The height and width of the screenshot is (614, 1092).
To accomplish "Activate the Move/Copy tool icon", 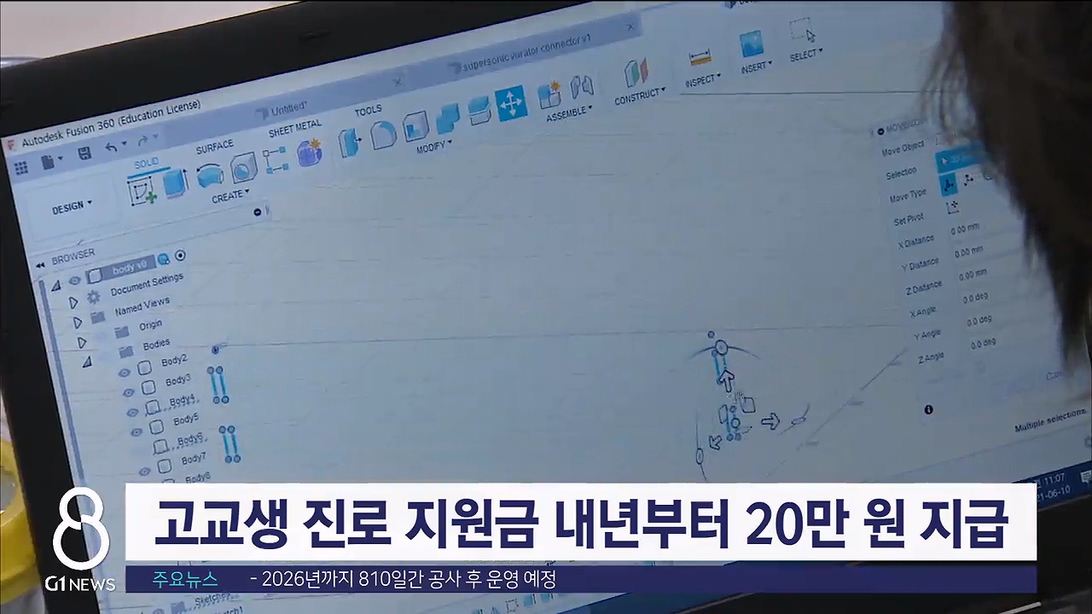I will (x=511, y=104).
